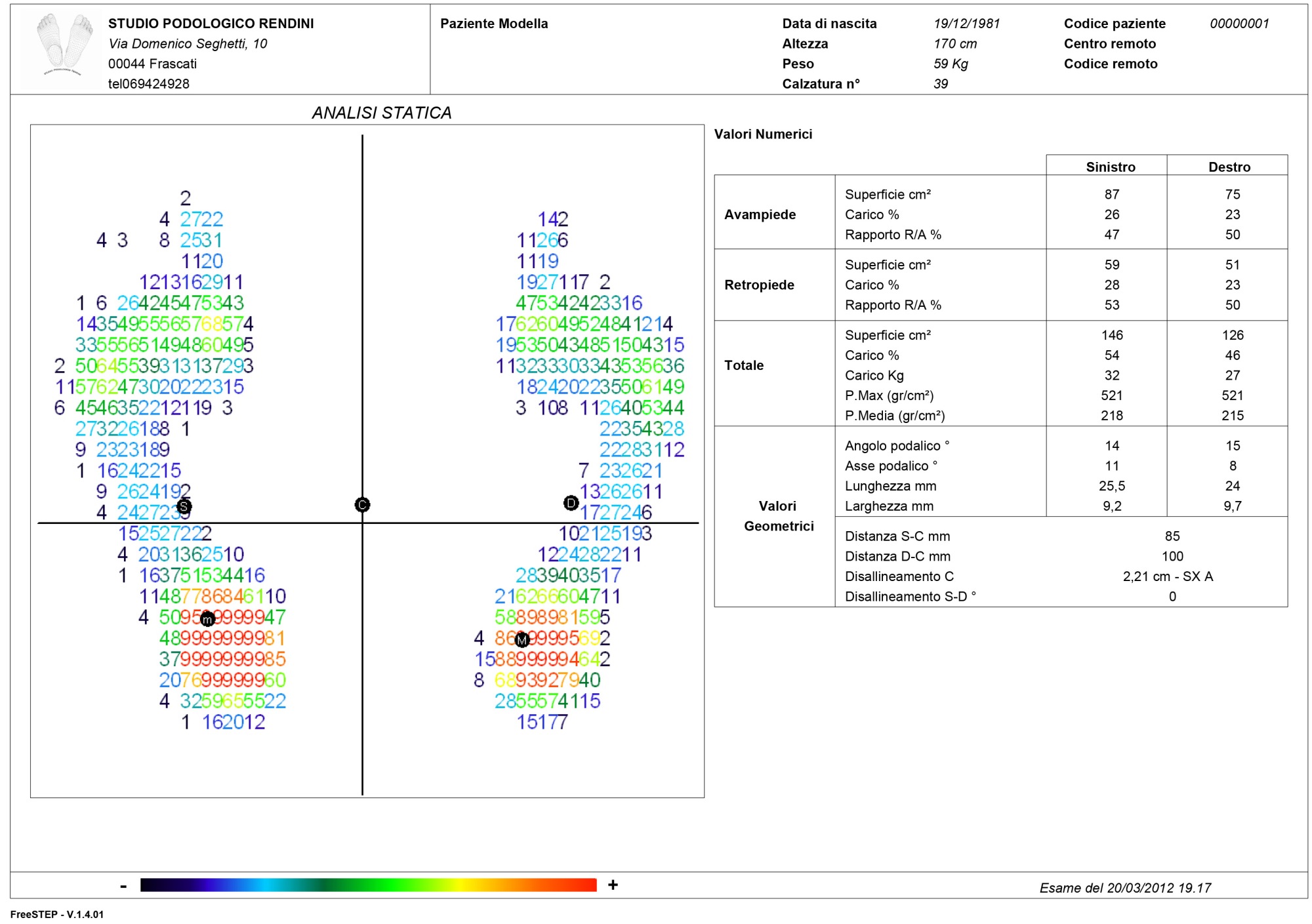The width and height of the screenshot is (1312, 924).
Task: Click exam timestamp Esame del 20/03/2012 19.17
Action: [x=1125, y=888]
